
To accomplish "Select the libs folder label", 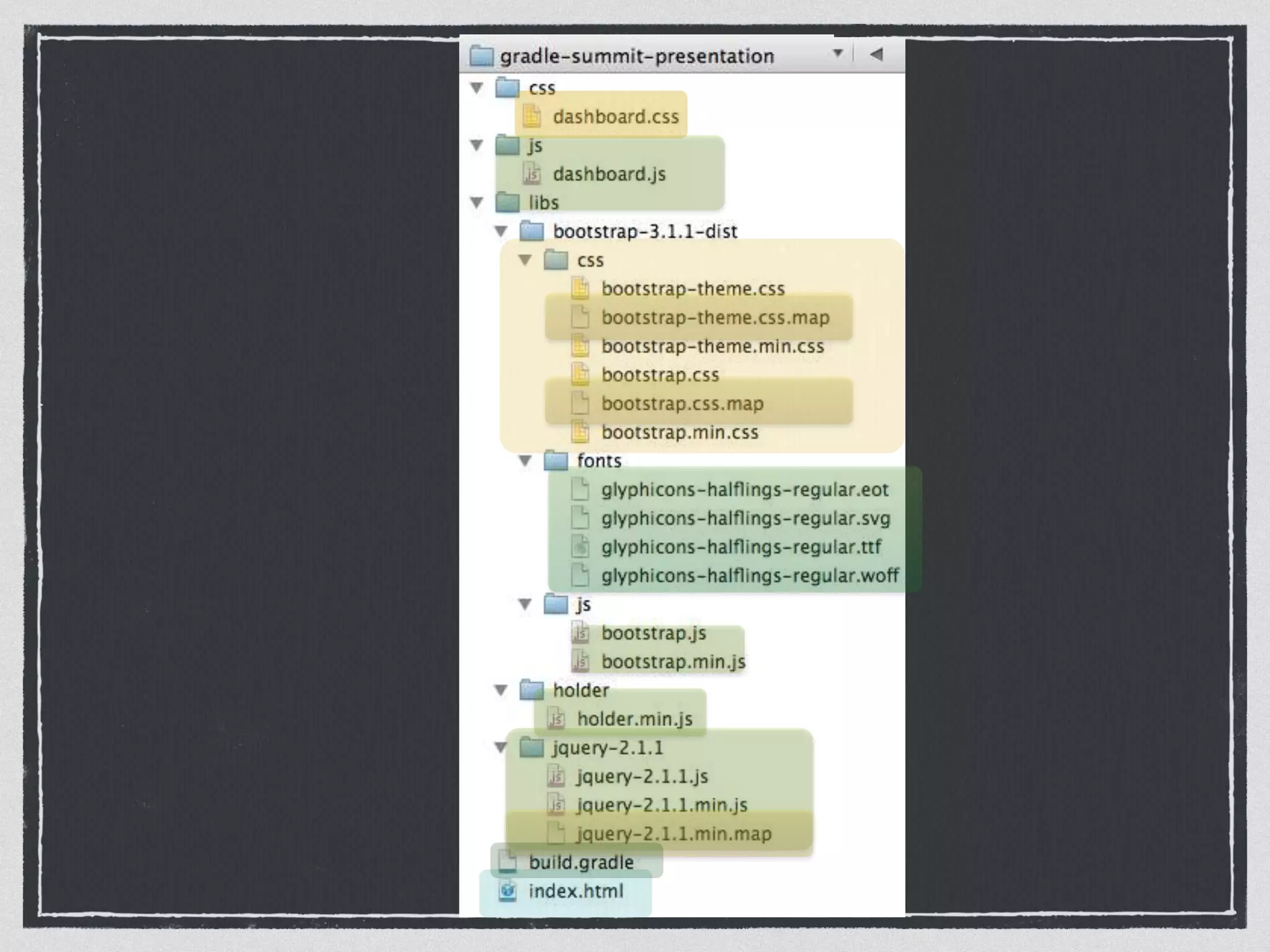I will [543, 203].
